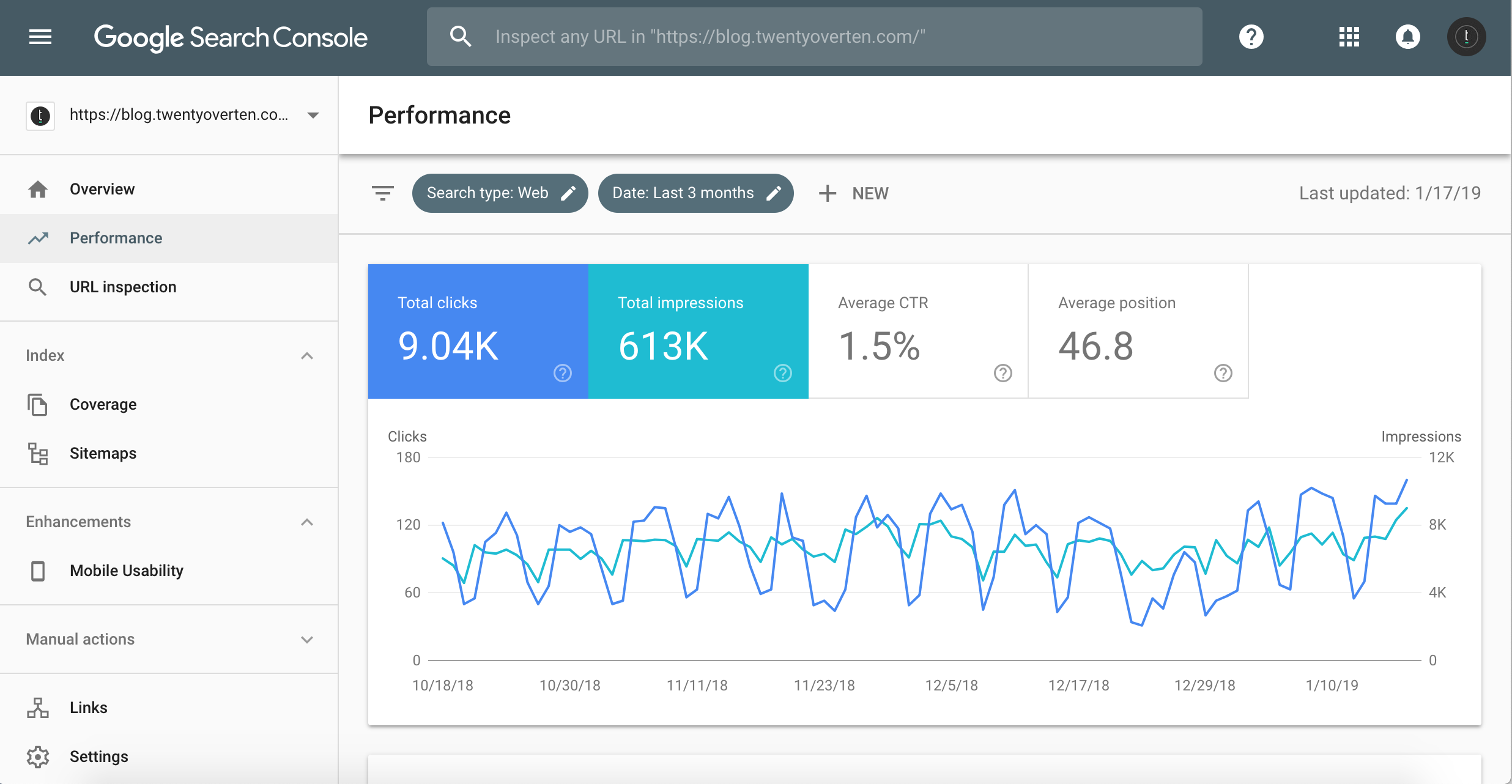1512x784 pixels.
Task: Add a NEW filter
Action: click(x=854, y=193)
